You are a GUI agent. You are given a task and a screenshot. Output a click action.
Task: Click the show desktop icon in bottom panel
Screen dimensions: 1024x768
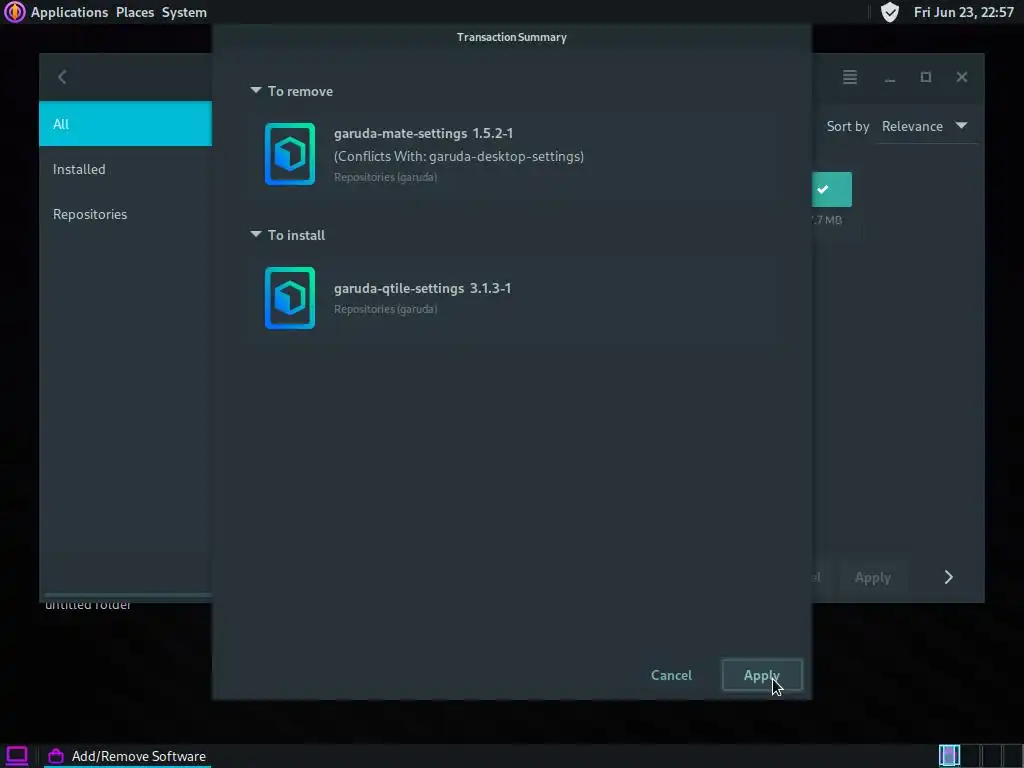[x=17, y=756]
